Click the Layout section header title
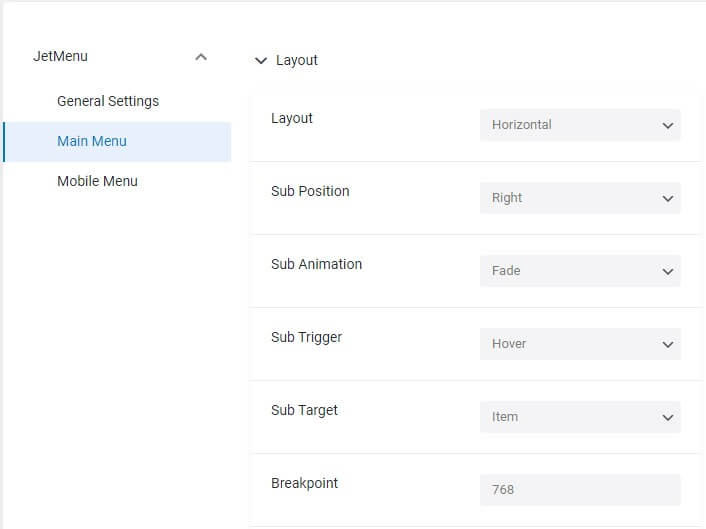Image resolution: width=706 pixels, height=529 pixels. 297,60
